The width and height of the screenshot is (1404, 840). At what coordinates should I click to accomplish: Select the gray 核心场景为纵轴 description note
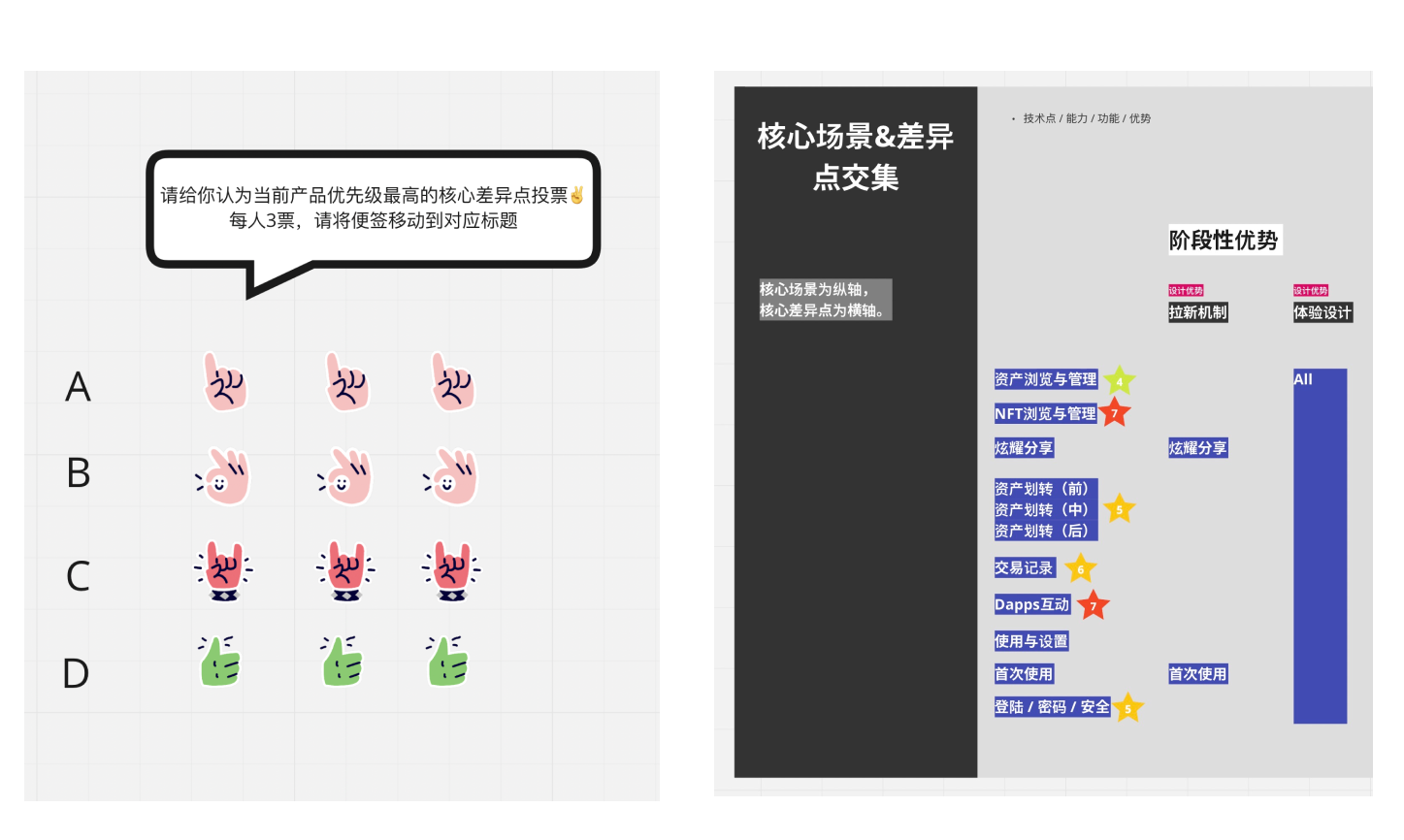pos(824,300)
